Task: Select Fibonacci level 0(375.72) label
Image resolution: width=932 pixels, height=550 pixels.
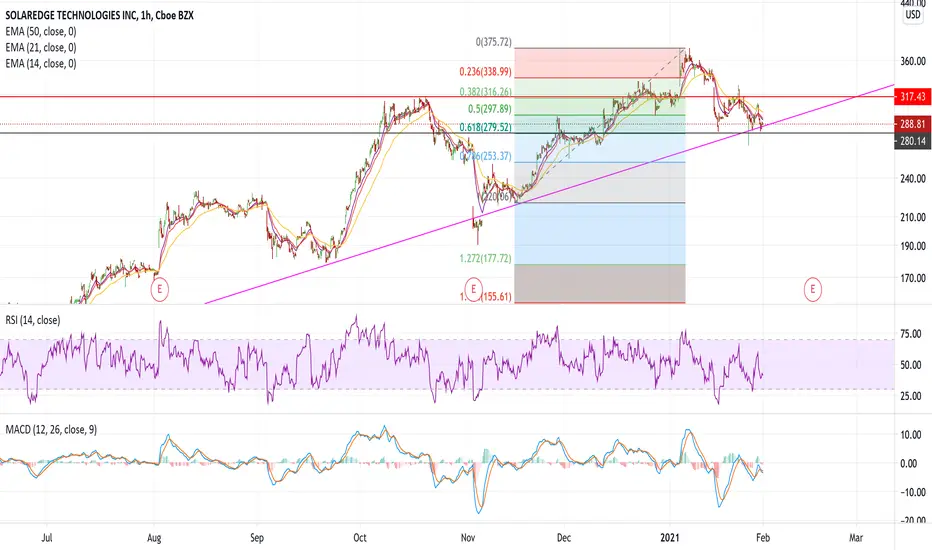Action: pyautogui.click(x=493, y=42)
